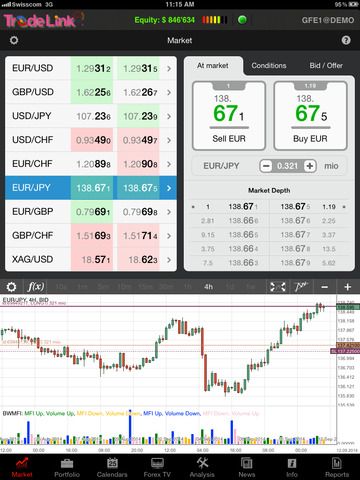Expand EUR/USD row details chevron
360x480 pixels.
pos(169,69)
